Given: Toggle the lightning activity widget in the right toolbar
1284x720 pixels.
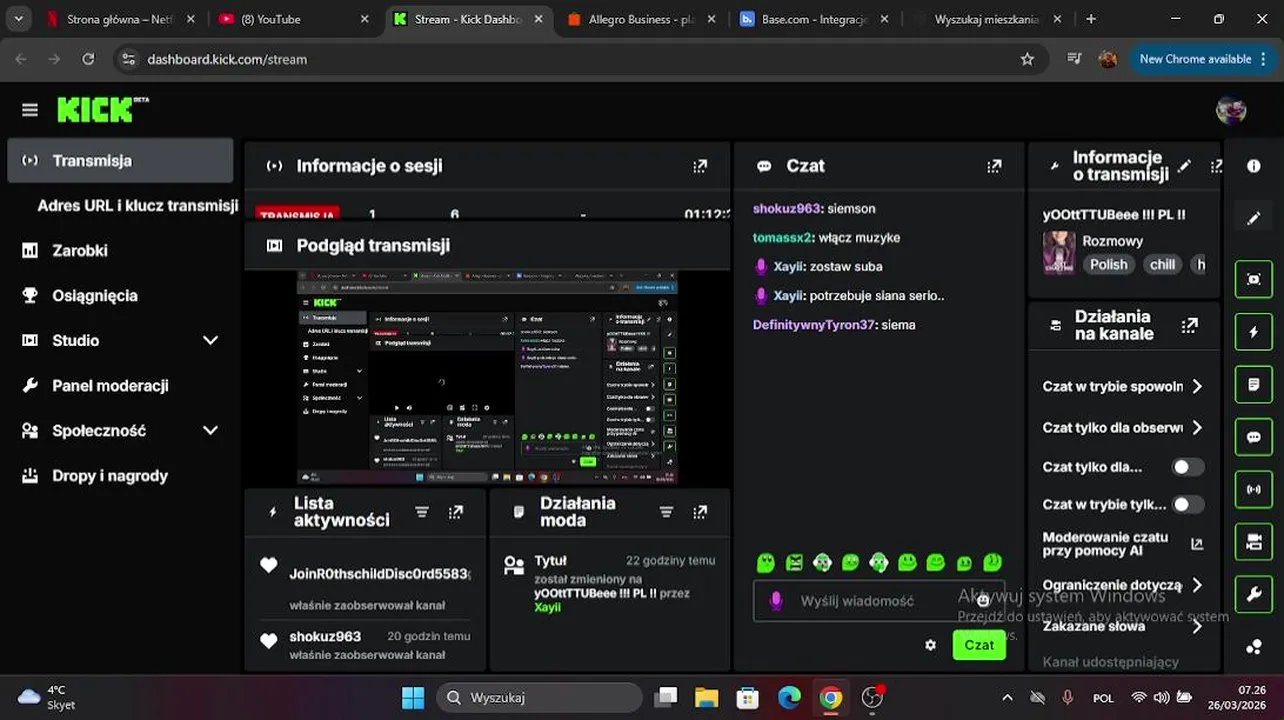Looking at the screenshot, I should click(1254, 332).
